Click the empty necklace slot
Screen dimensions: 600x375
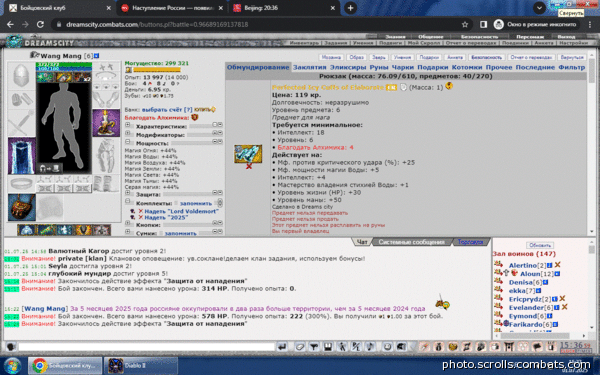pyautogui.click(x=106, y=75)
